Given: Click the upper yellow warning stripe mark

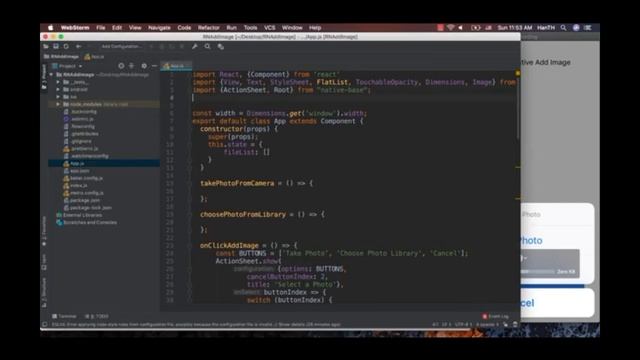Looking at the screenshot, I should 518,167.
